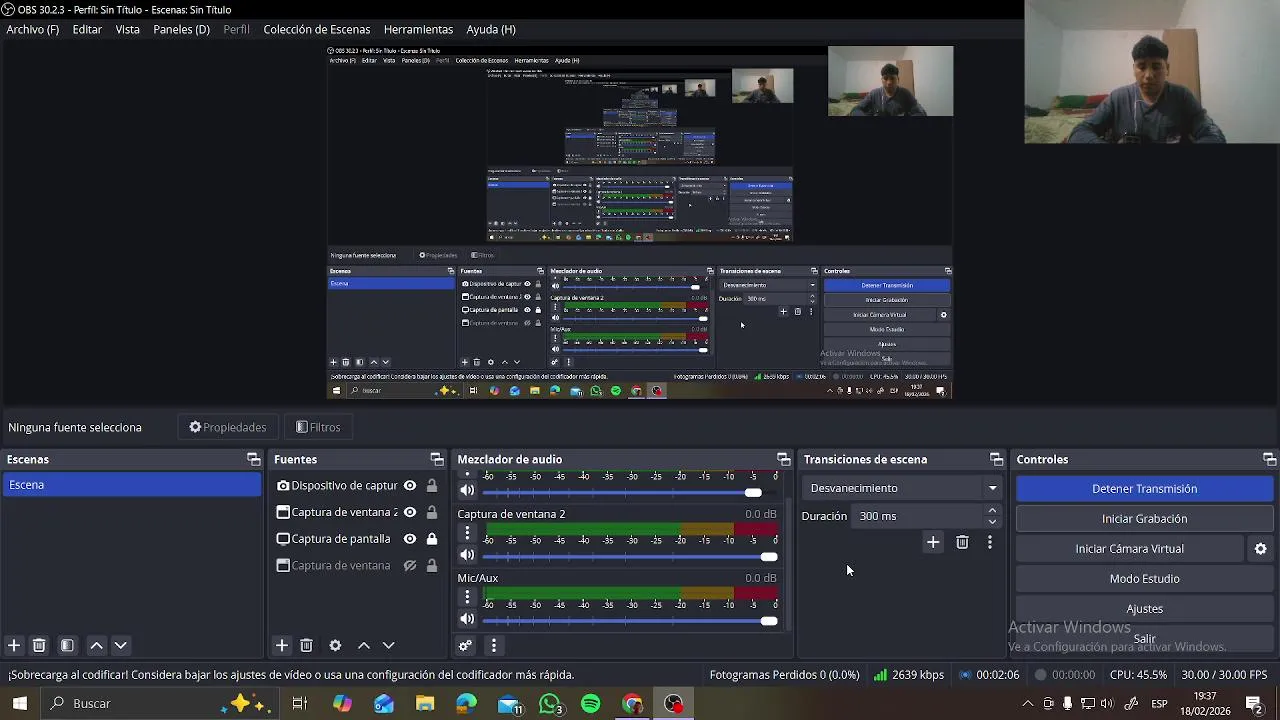
Task: Open transition properties three-dot menu
Action: [x=990, y=542]
